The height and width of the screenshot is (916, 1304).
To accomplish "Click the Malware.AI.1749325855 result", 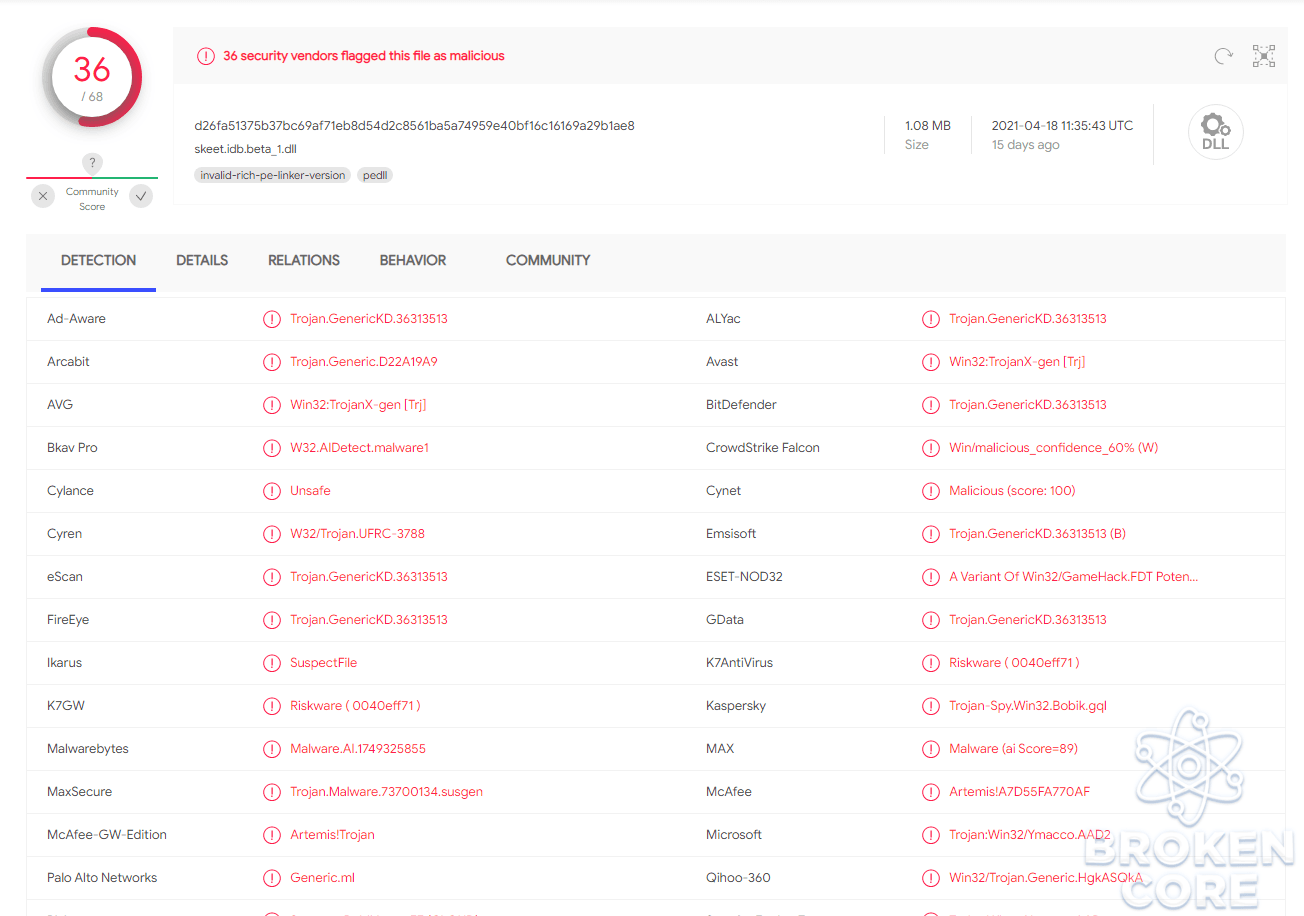I will tap(358, 749).
